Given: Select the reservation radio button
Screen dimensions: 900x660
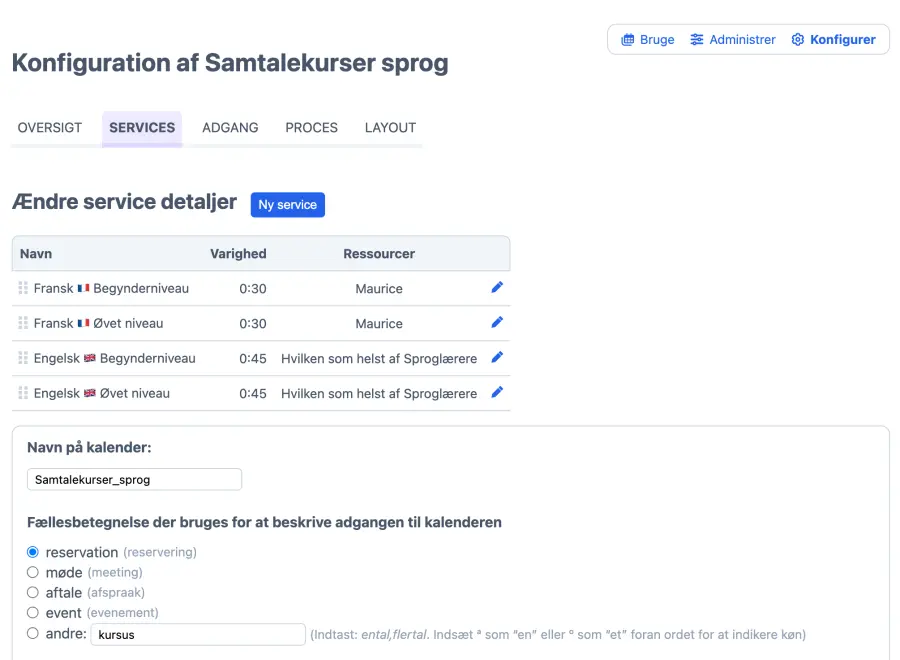Looking at the screenshot, I should tap(33, 552).
